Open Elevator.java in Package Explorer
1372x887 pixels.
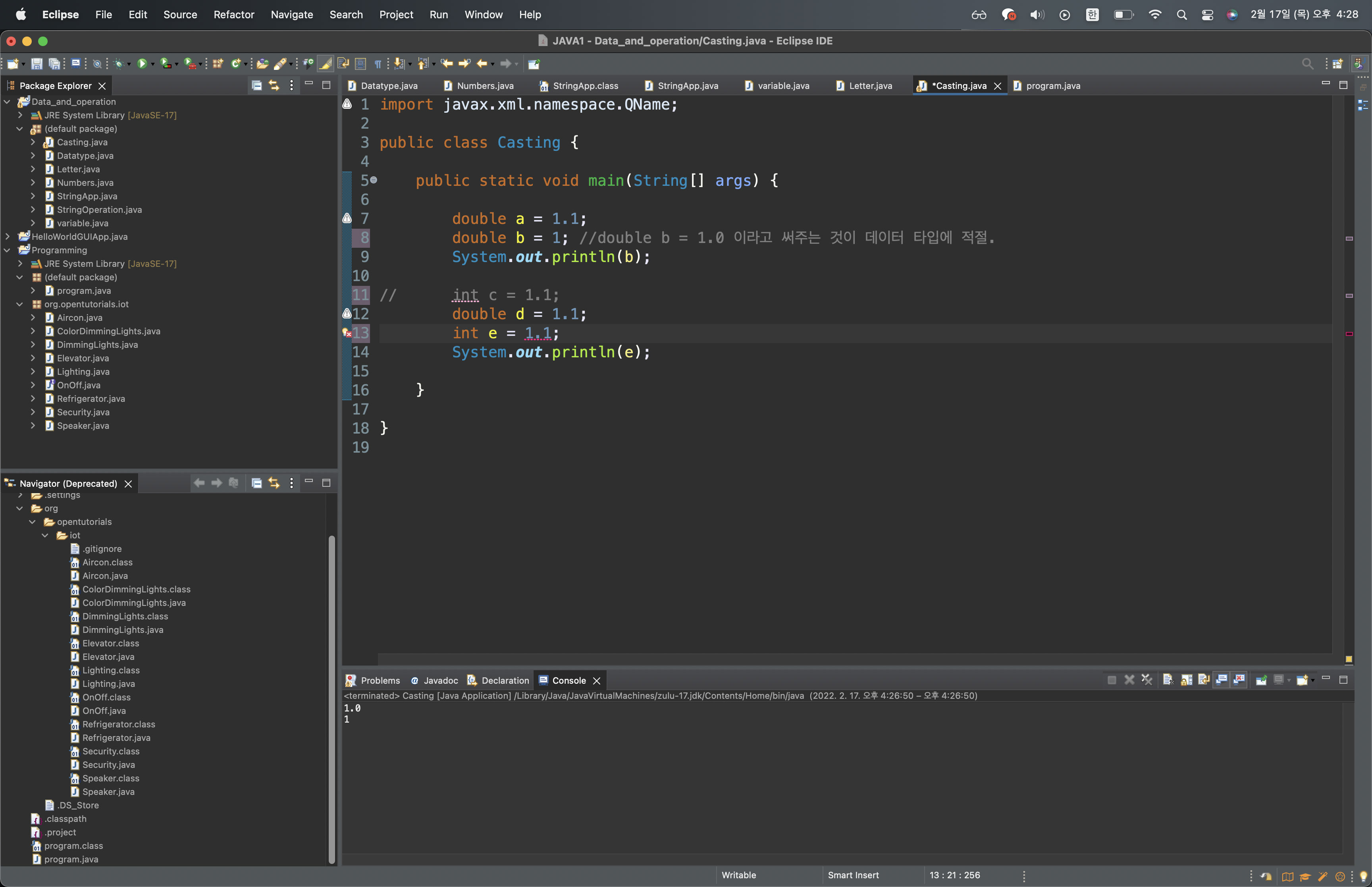[x=82, y=358]
